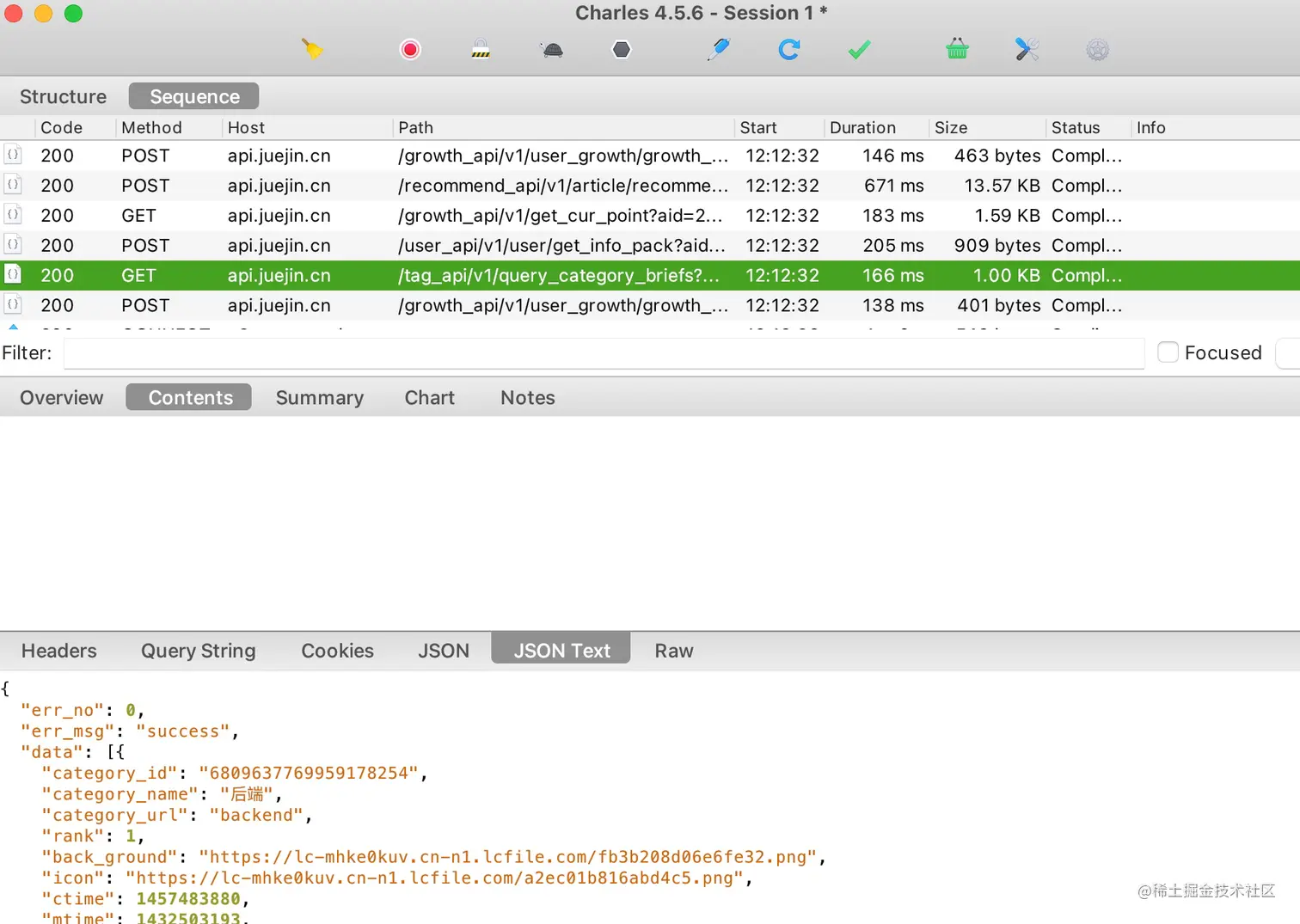1300x924 pixels.
Task: Show the JSON Text tab
Action: pyautogui.click(x=561, y=649)
